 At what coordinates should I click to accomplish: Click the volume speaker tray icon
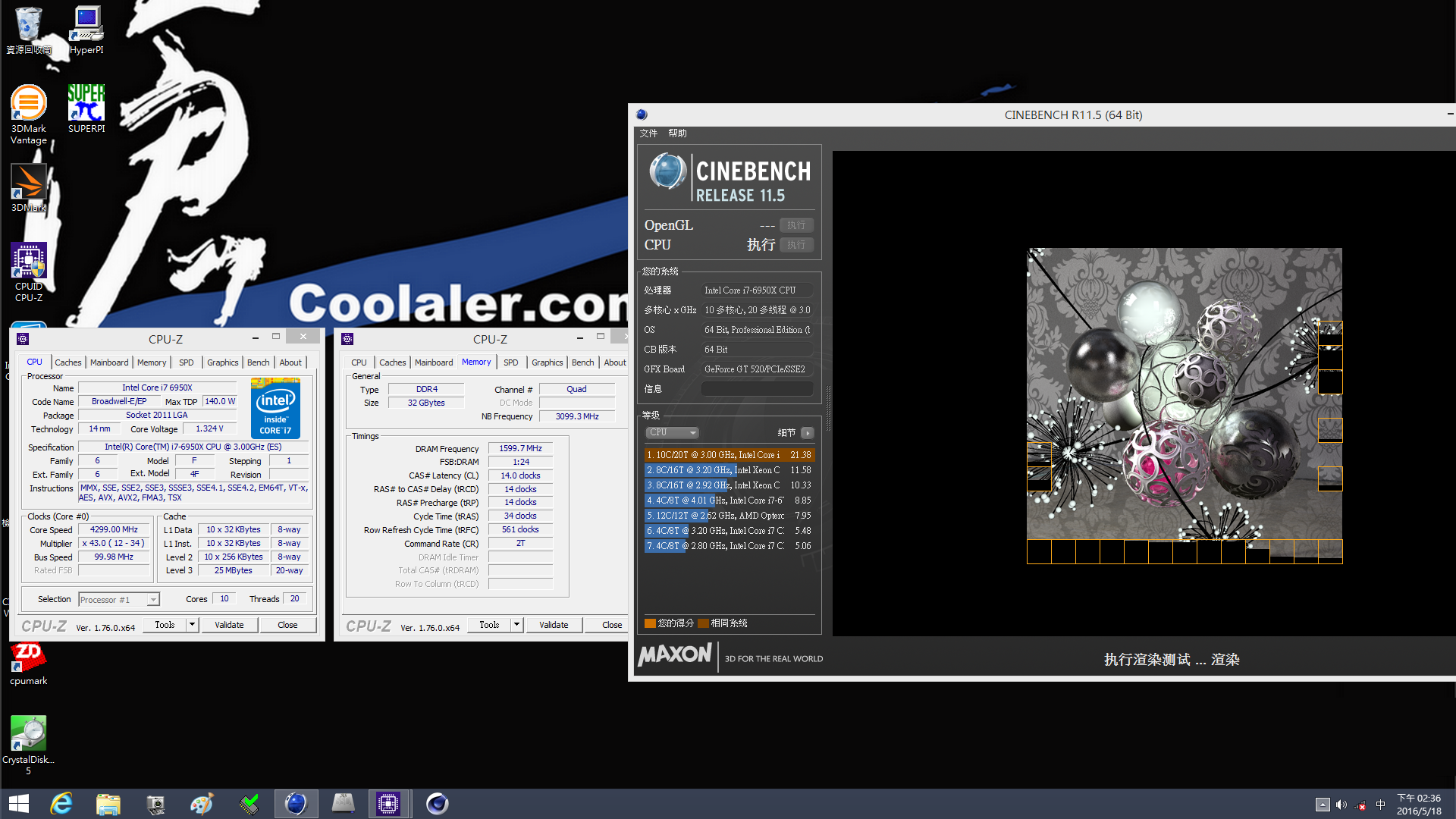click(1341, 805)
